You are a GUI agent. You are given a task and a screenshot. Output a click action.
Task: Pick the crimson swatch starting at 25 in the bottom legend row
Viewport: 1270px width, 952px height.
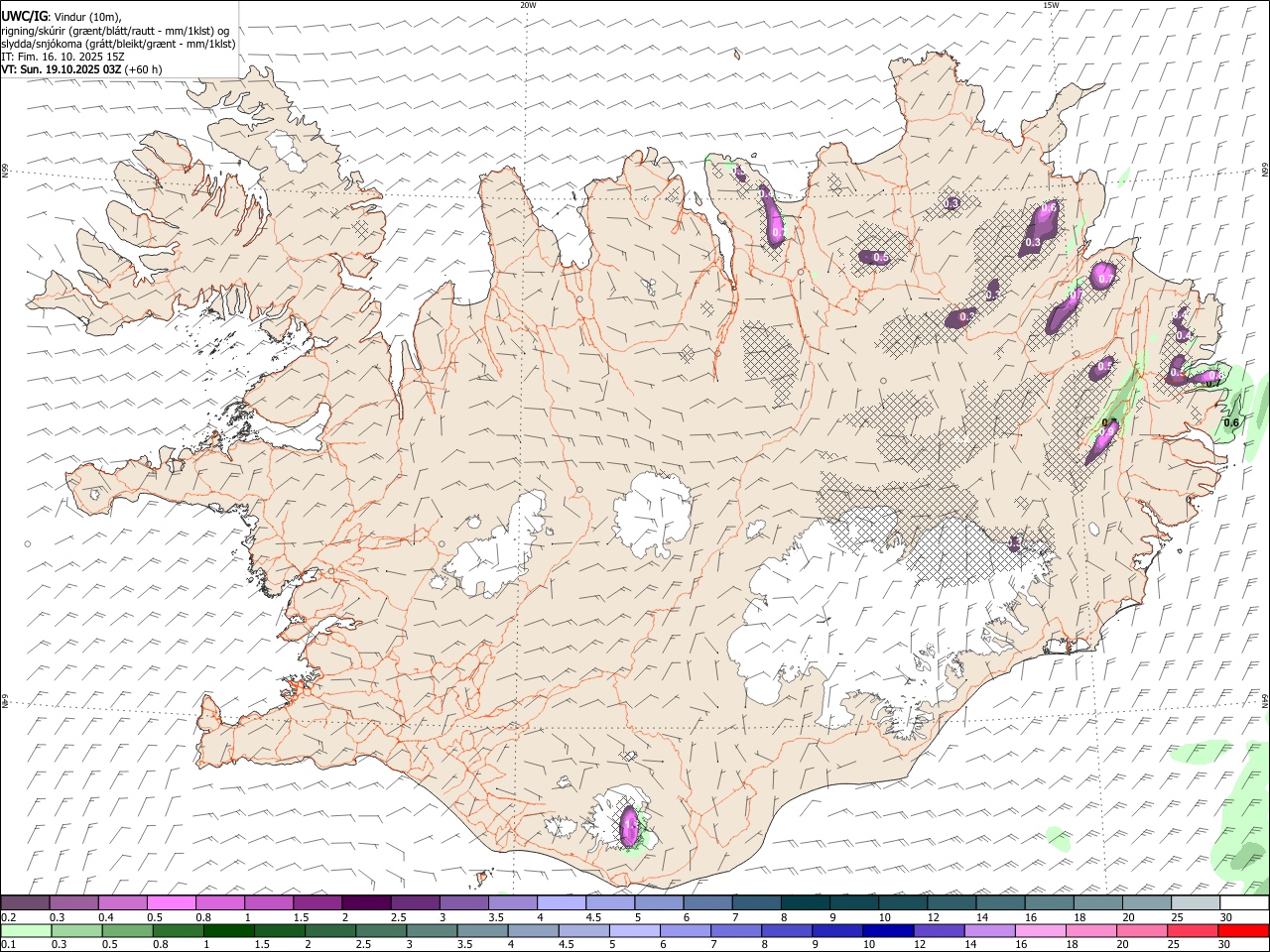pyautogui.click(x=1193, y=931)
